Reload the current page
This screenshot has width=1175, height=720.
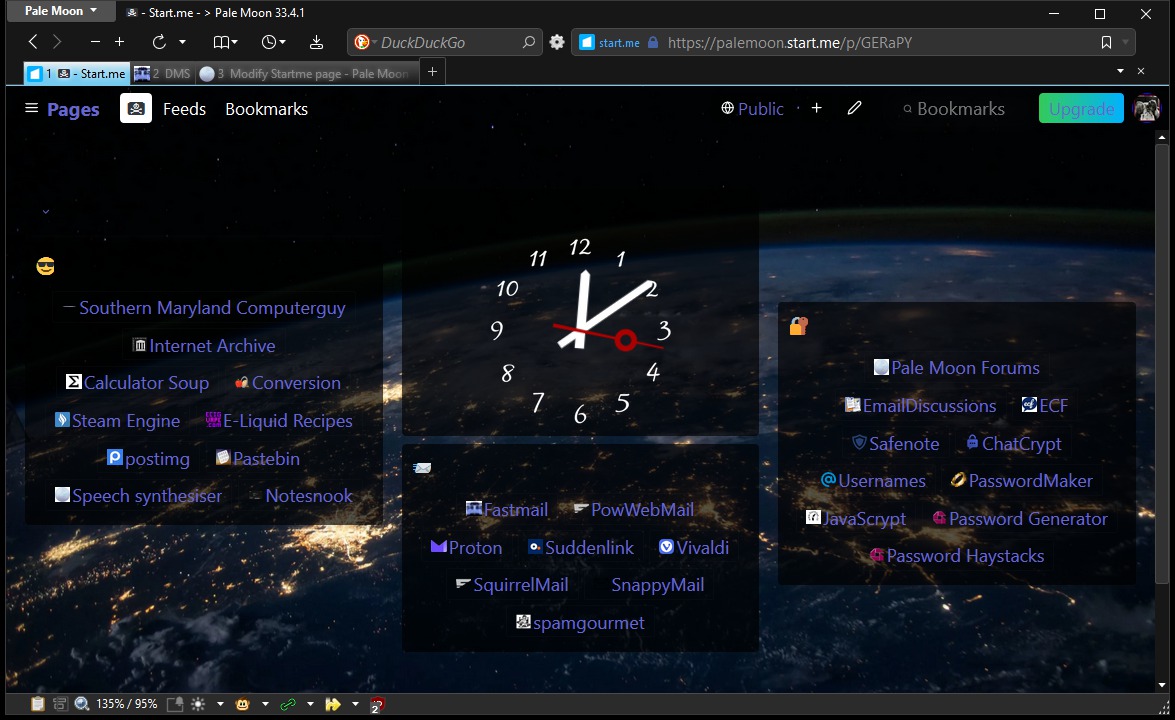[x=159, y=42]
